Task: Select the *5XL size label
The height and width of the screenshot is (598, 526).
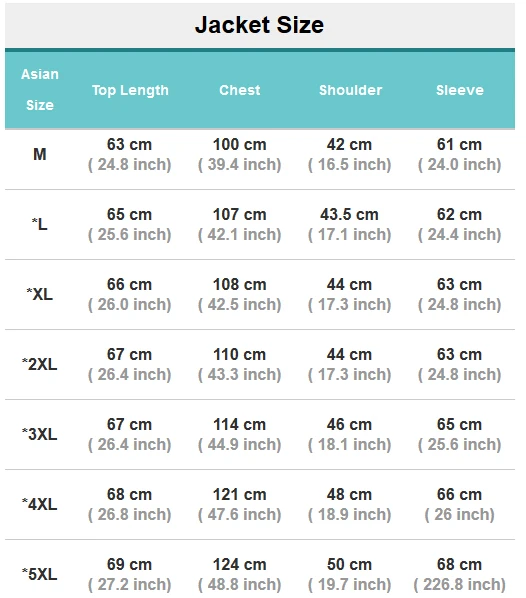Action: (40, 574)
